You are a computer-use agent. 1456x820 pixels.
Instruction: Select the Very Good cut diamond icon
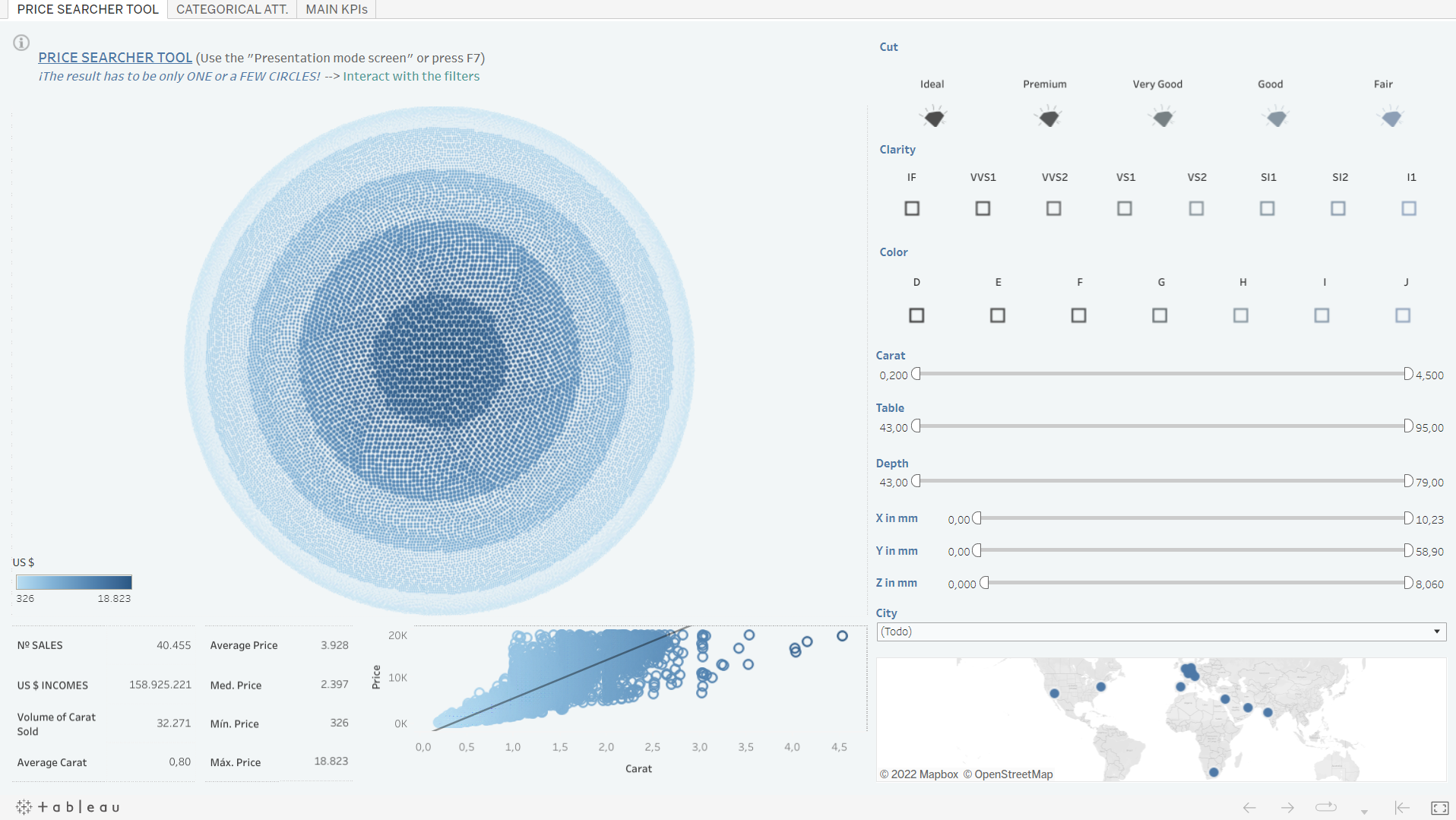click(1163, 118)
